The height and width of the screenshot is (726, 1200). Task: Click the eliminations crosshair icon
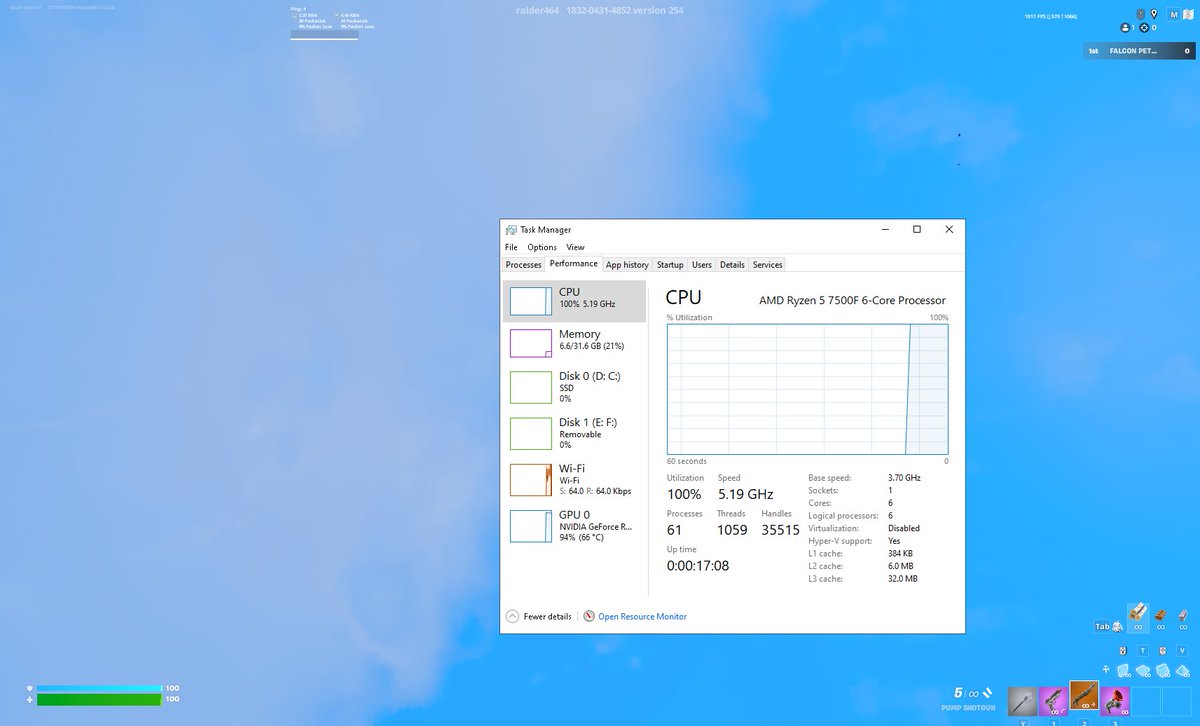[x=1144, y=28]
